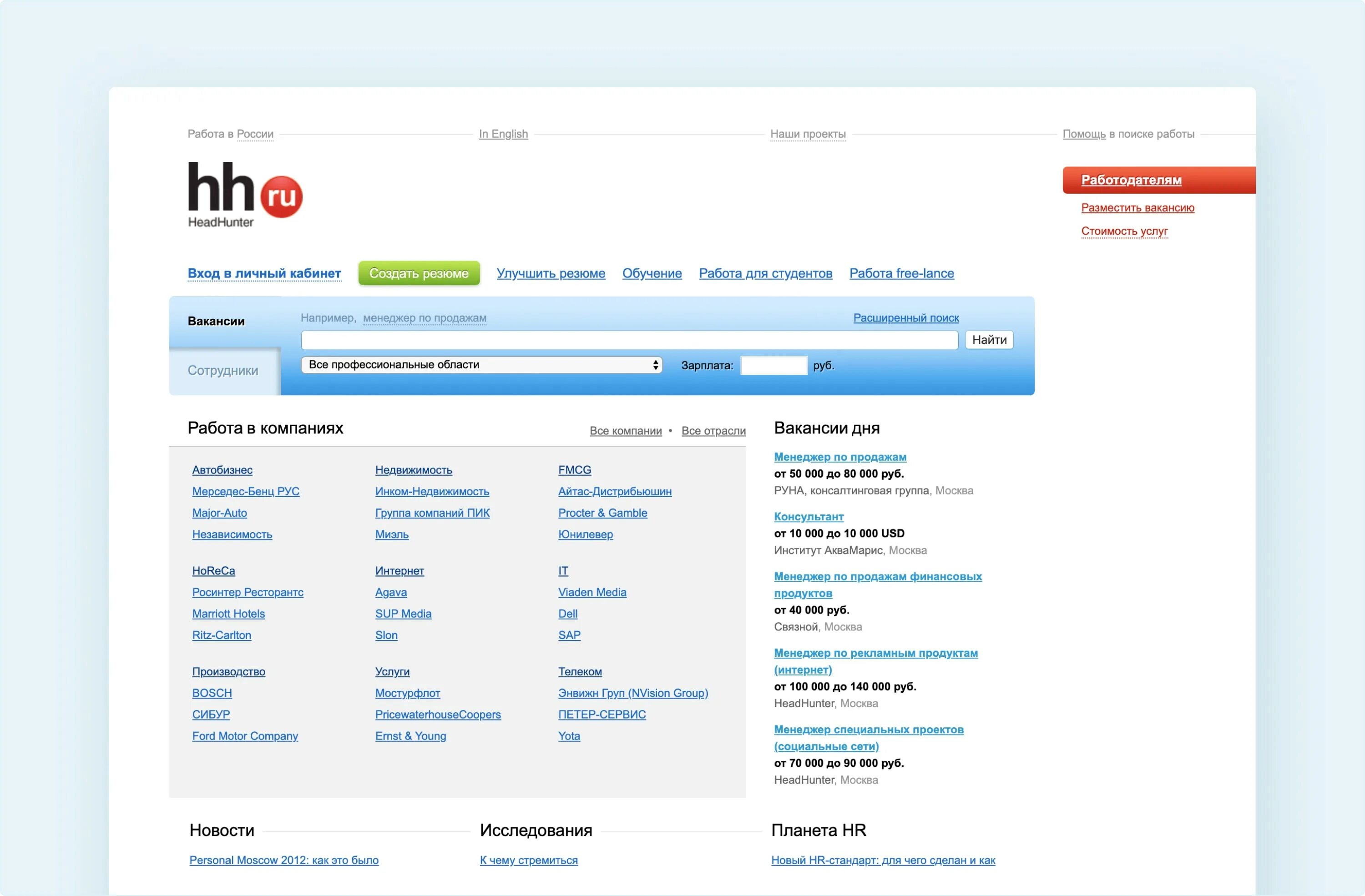
Task: Open the Недвижимость category
Action: (x=414, y=470)
